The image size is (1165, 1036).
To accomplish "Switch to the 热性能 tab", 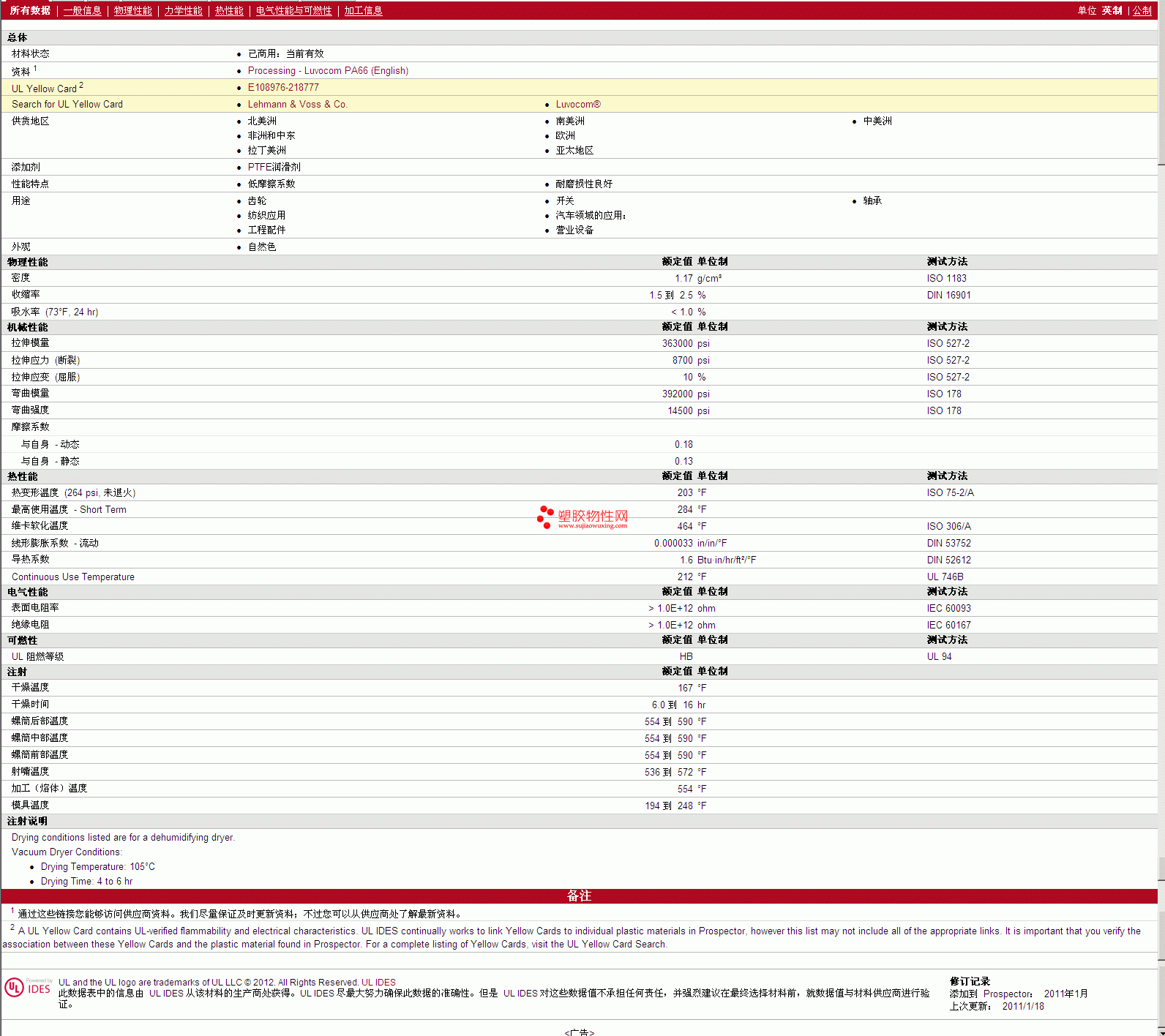I will point(229,10).
